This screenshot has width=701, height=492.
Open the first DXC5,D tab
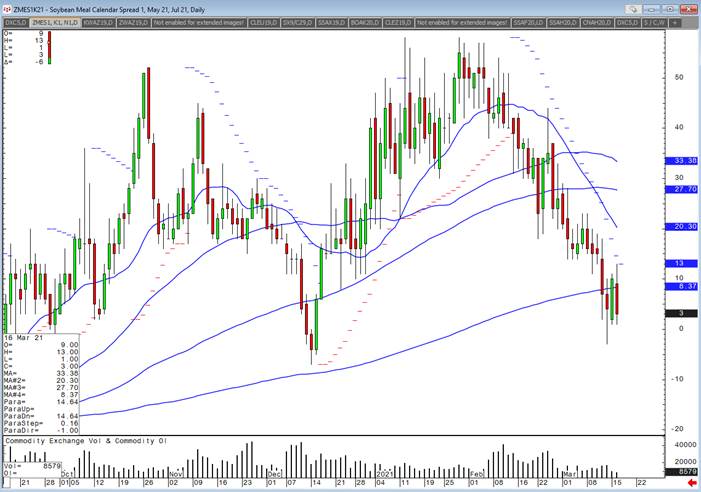click(x=15, y=21)
